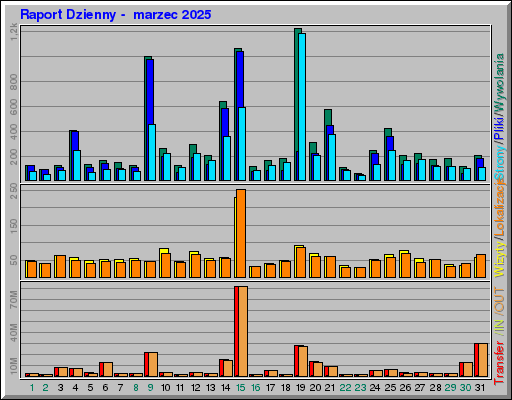Click the 250 axis value in middle chart

tap(14, 191)
